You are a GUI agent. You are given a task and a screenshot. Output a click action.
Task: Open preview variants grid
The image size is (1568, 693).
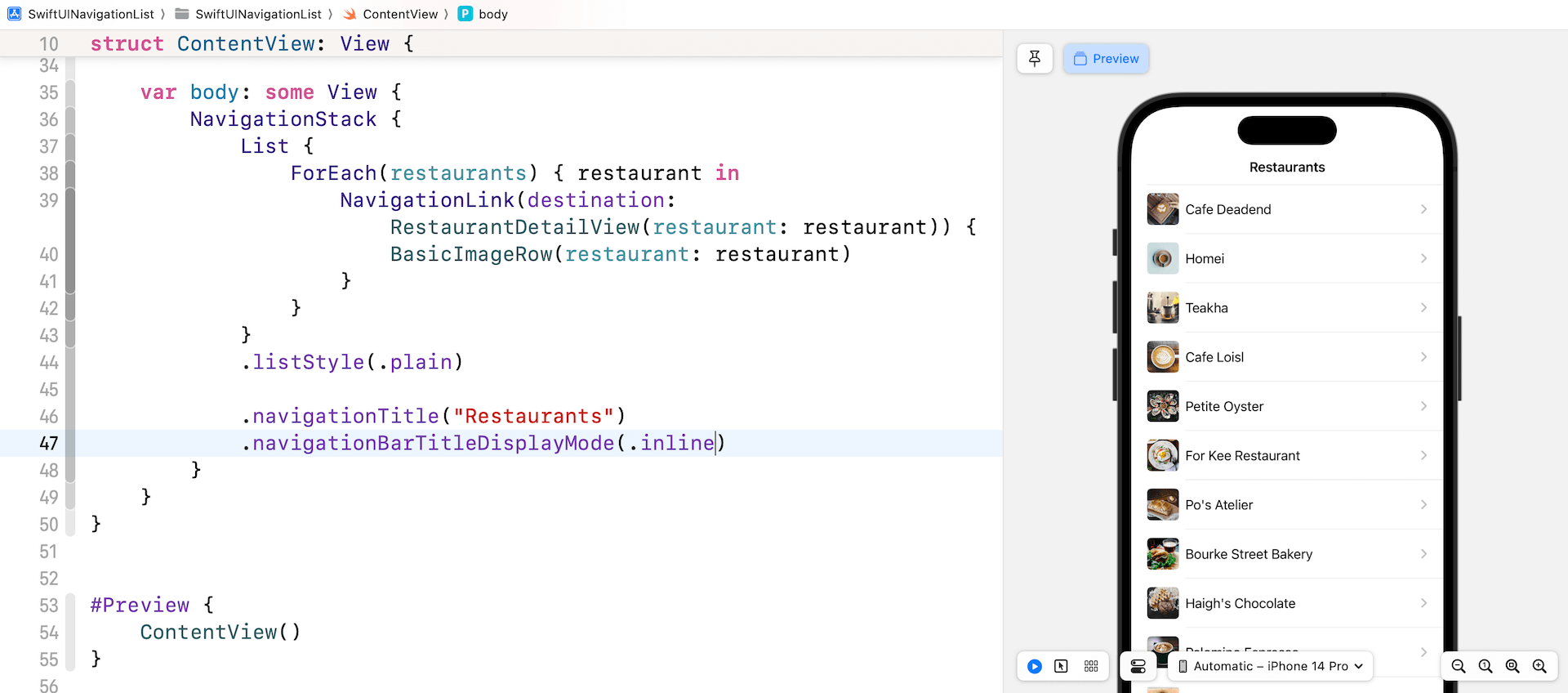point(1091,666)
